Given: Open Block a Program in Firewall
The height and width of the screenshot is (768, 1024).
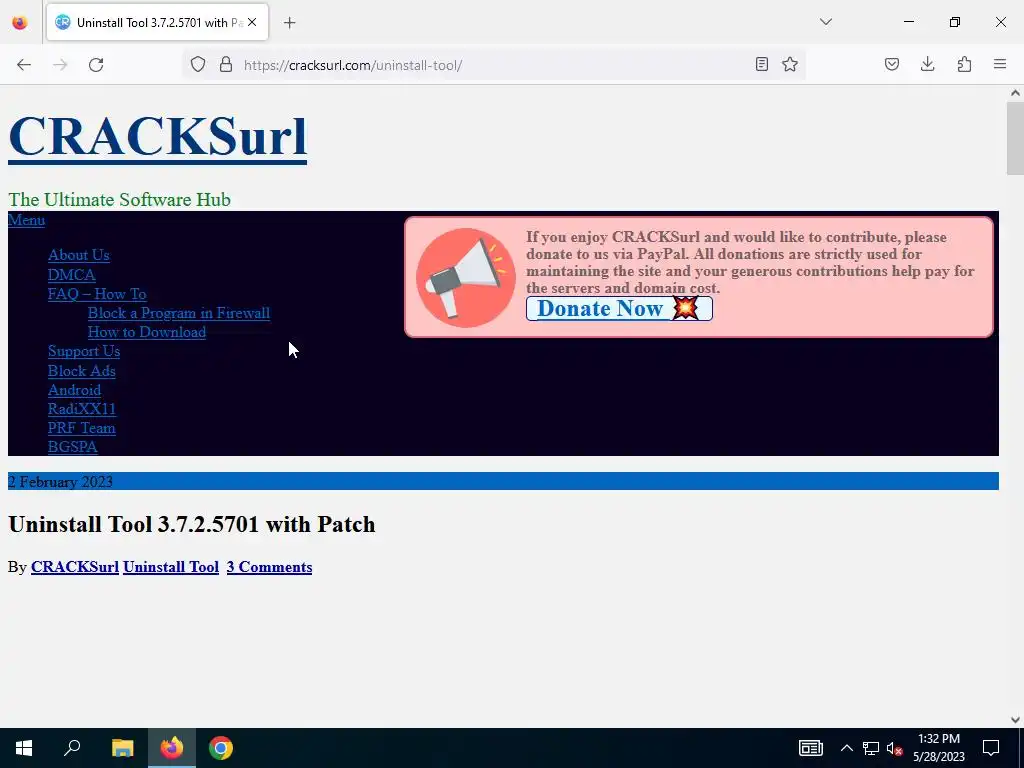Looking at the screenshot, I should 179,313.
